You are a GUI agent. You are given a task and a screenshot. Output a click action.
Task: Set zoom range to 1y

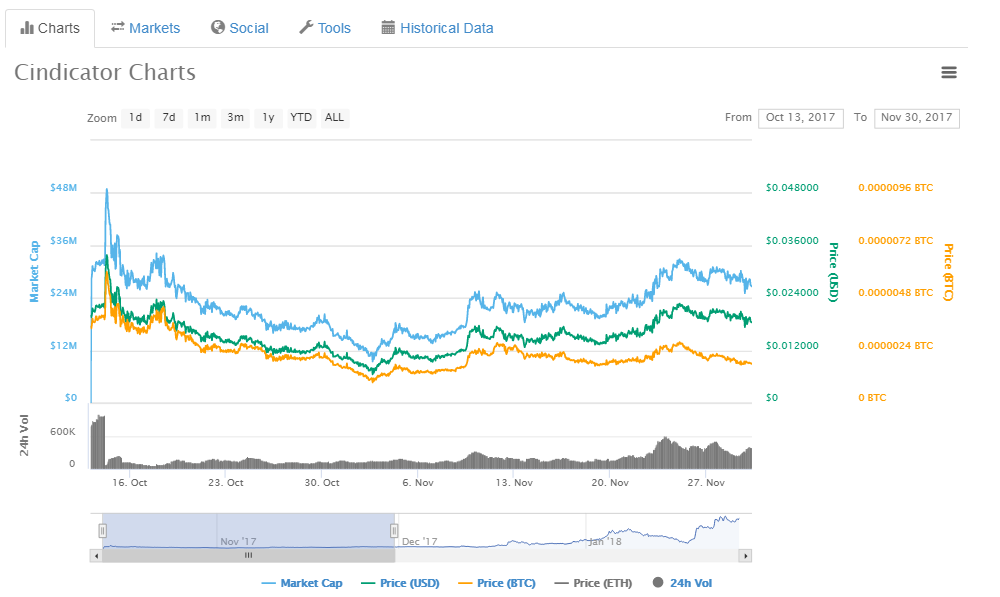click(268, 117)
